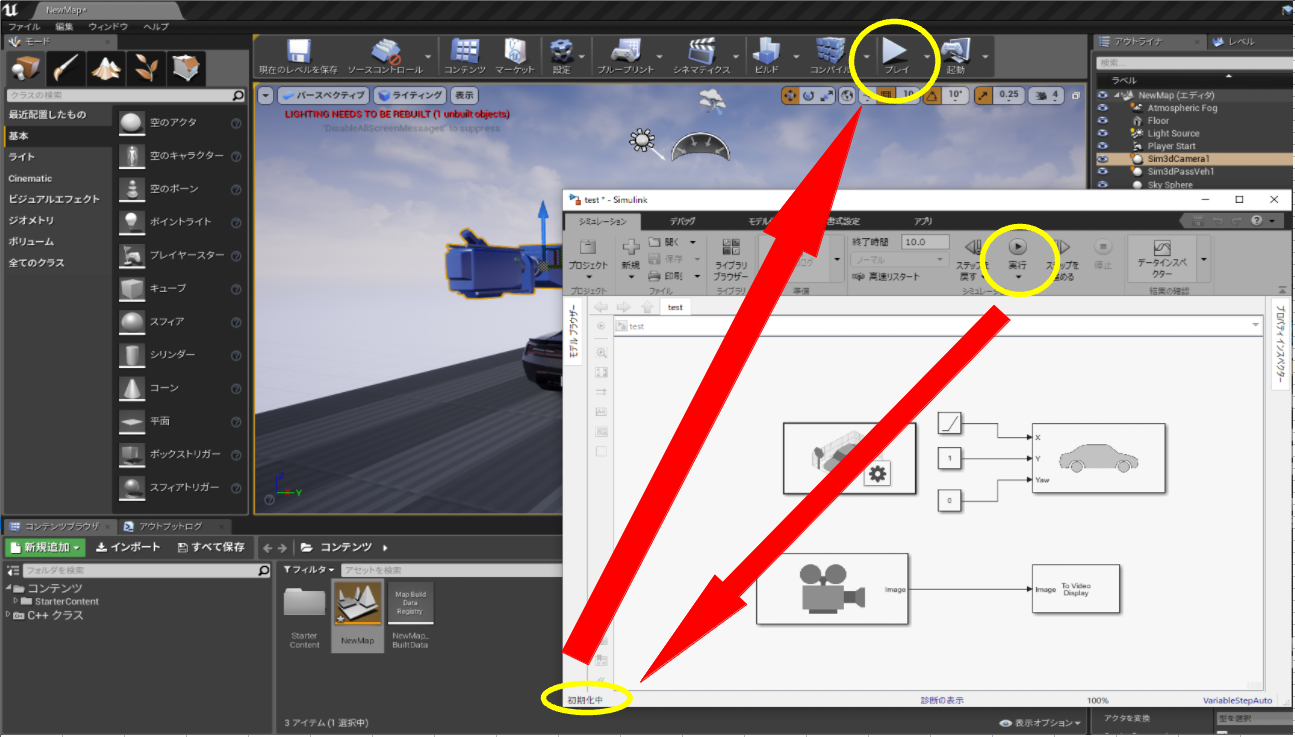Open Source Control dropdown arrow

tap(430, 57)
